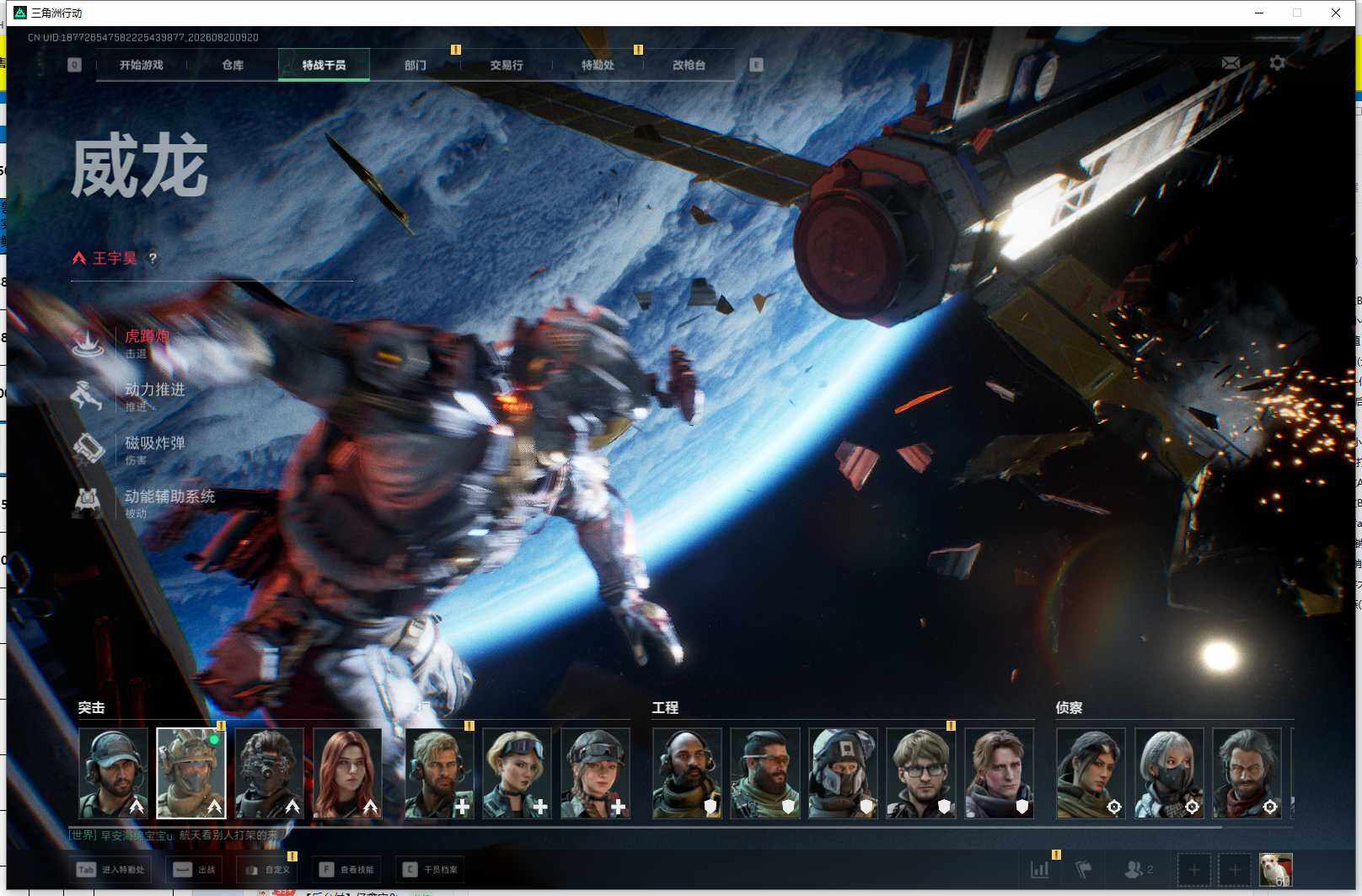Click the 查看技能 view skills button
The width and height of the screenshot is (1362, 896).
tap(346, 870)
